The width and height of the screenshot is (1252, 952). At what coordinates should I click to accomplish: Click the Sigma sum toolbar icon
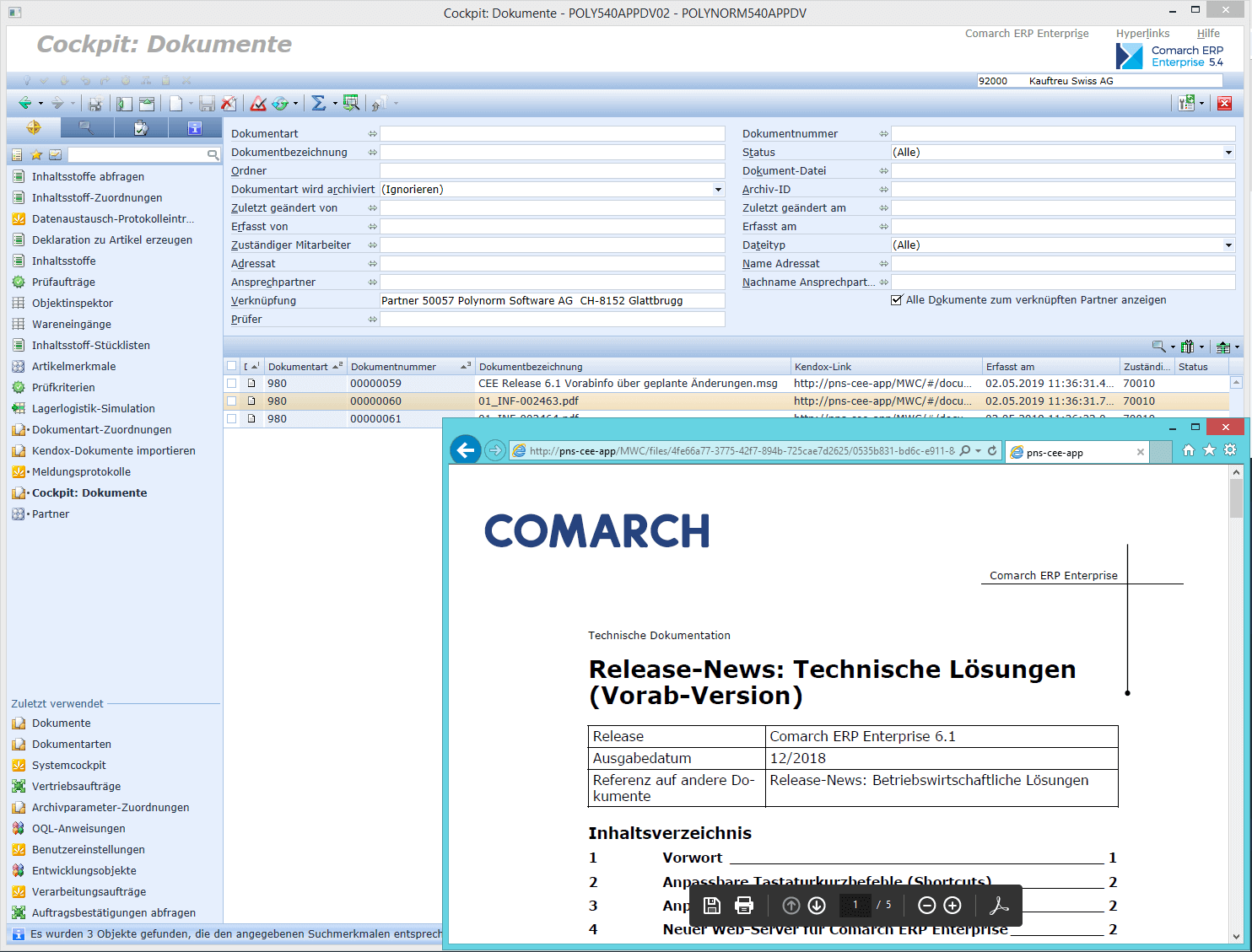(x=318, y=103)
